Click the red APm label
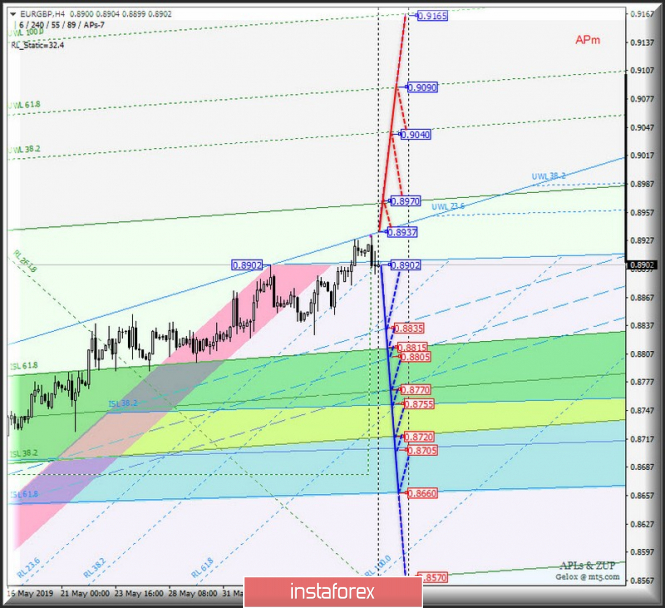 [588, 40]
